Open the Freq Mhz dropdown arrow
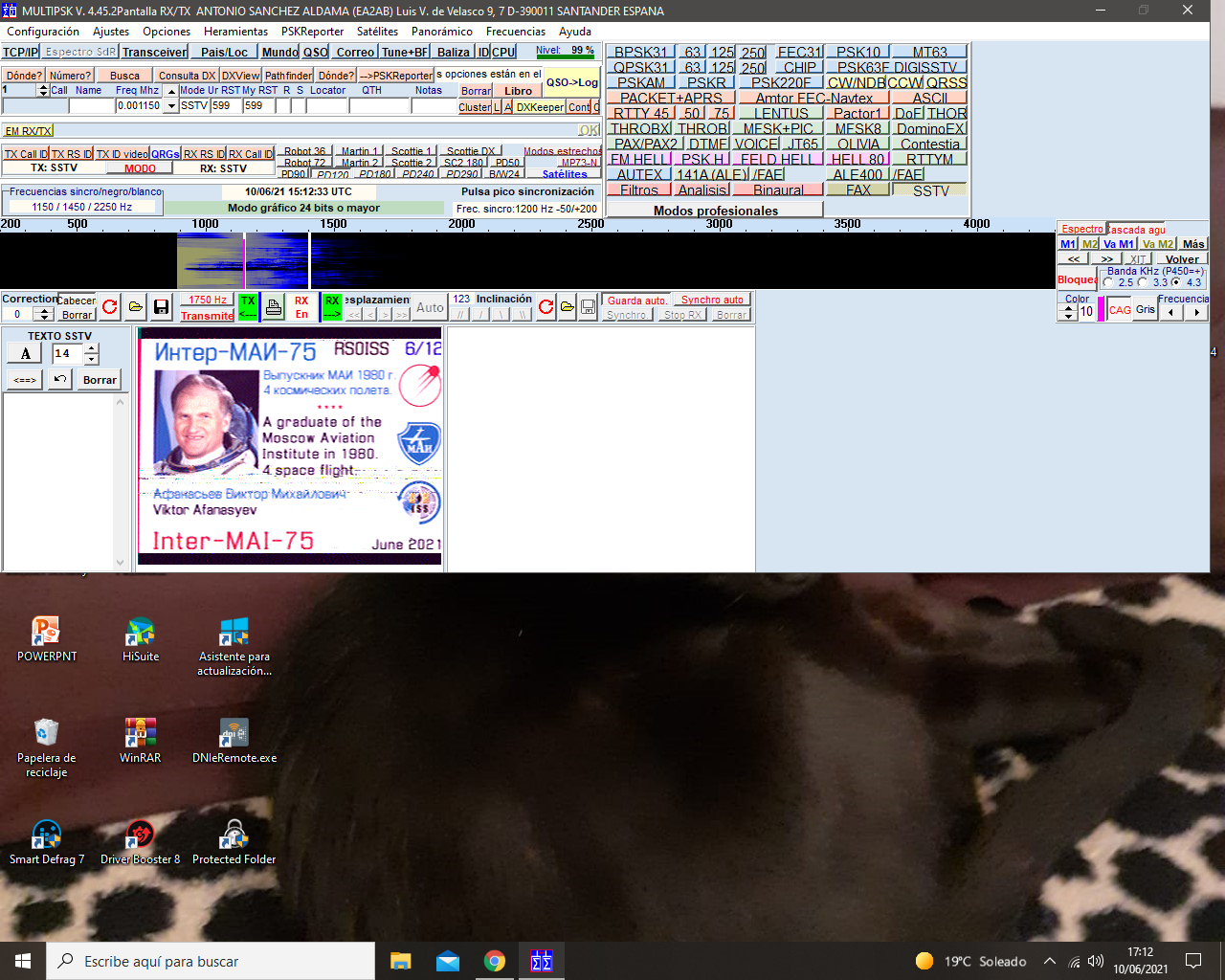Image resolution: width=1225 pixels, height=980 pixels. (170, 106)
